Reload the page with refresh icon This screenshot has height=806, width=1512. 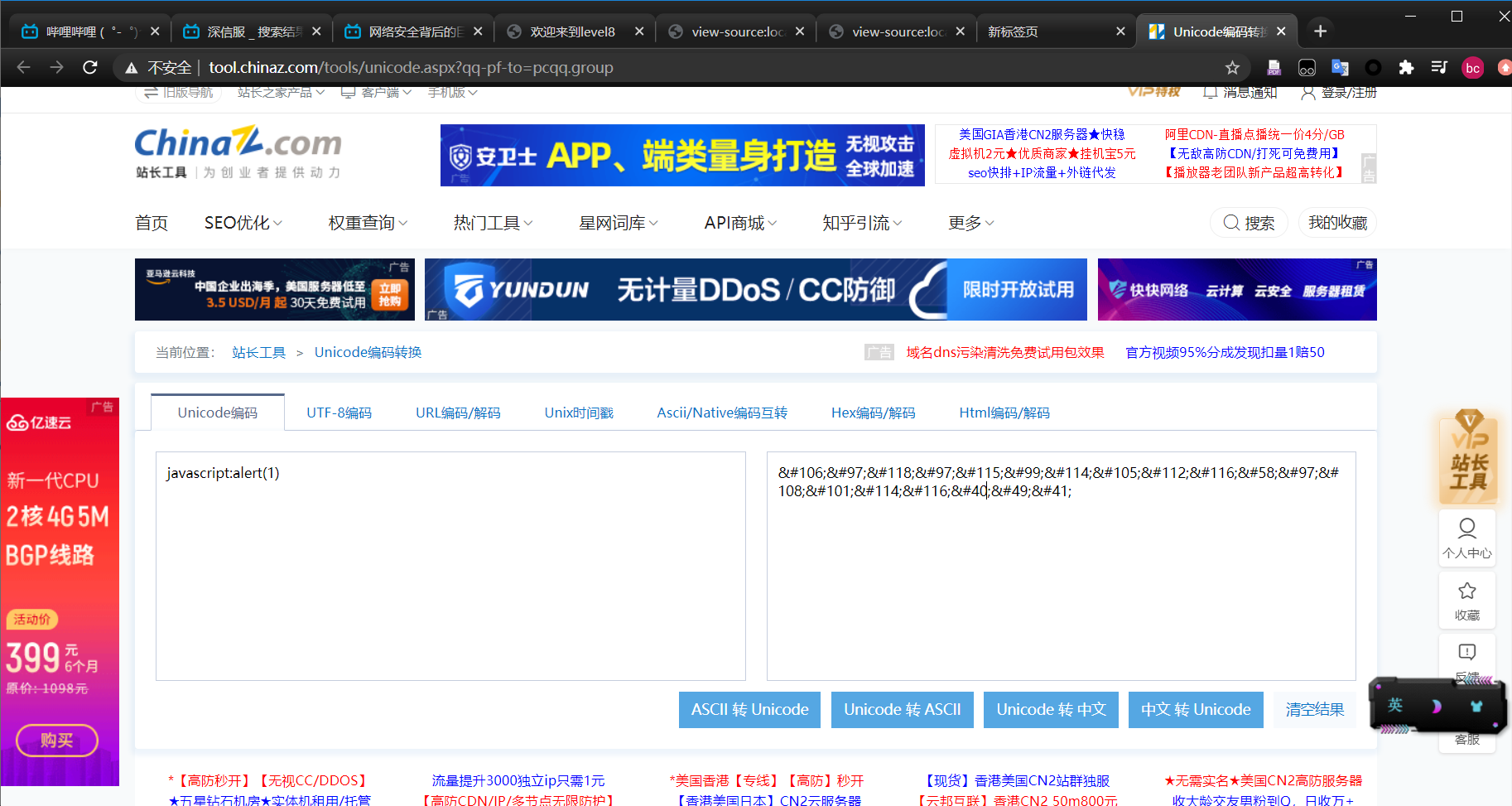(x=90, y=67)
